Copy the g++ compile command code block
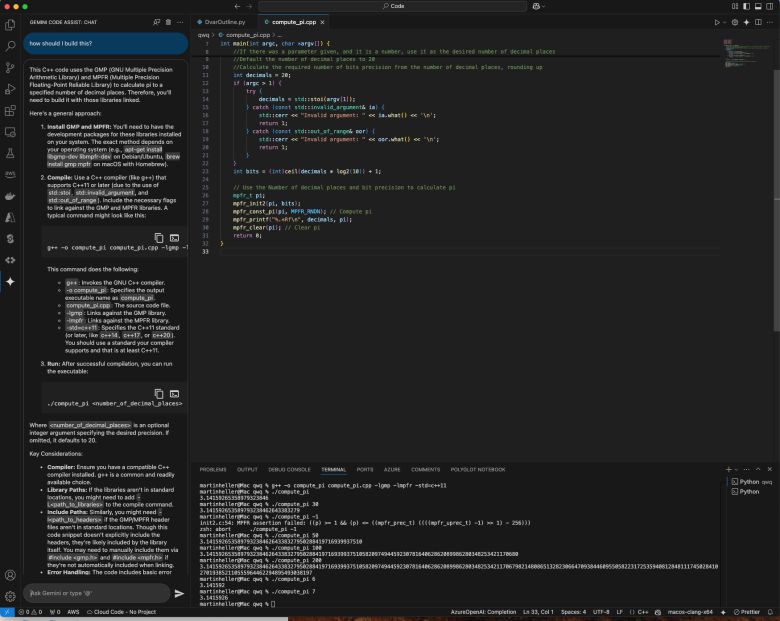The width and height of the screenshot is (780, 621). (x=158, y=238)
